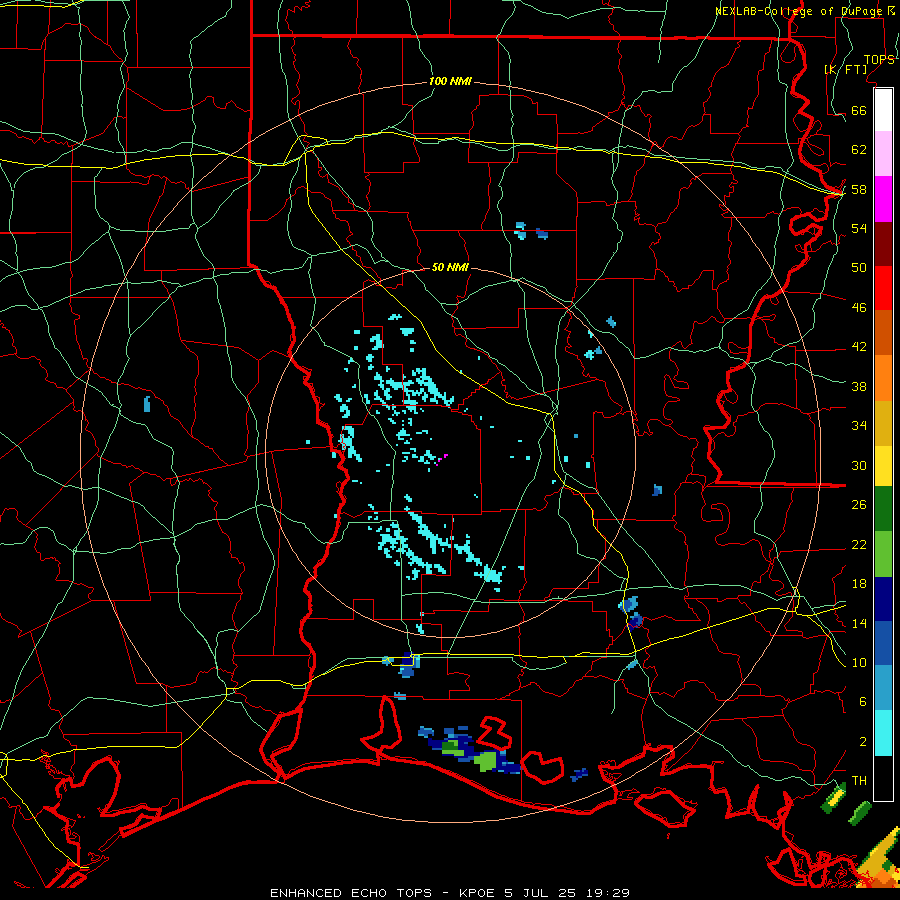This screenshot has width=900, height=900.
Task: Click the magenta swatch in the legend
Action: [883, 199]
